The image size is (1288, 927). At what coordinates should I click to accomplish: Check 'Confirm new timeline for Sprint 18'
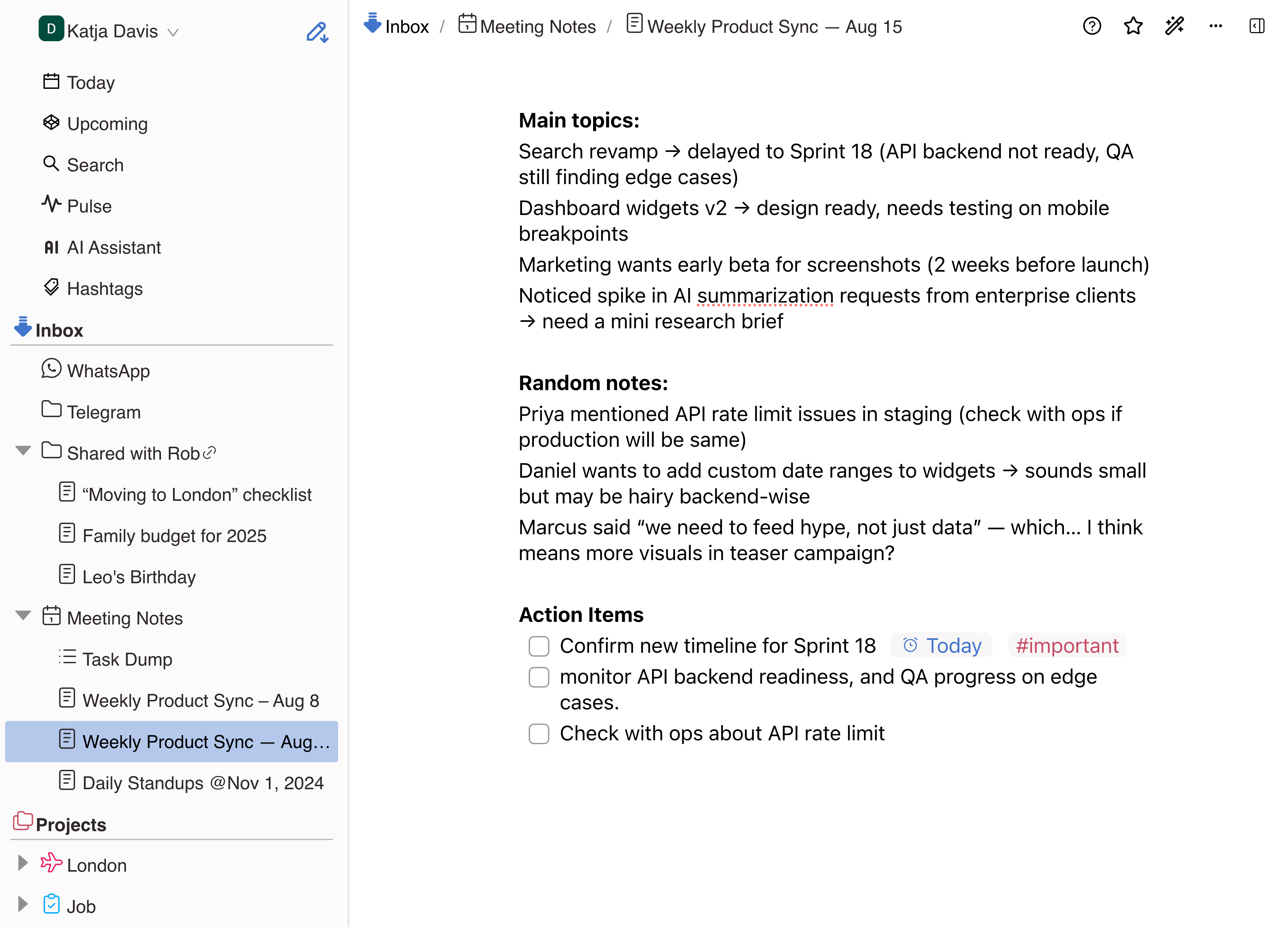tap(538, 647)
